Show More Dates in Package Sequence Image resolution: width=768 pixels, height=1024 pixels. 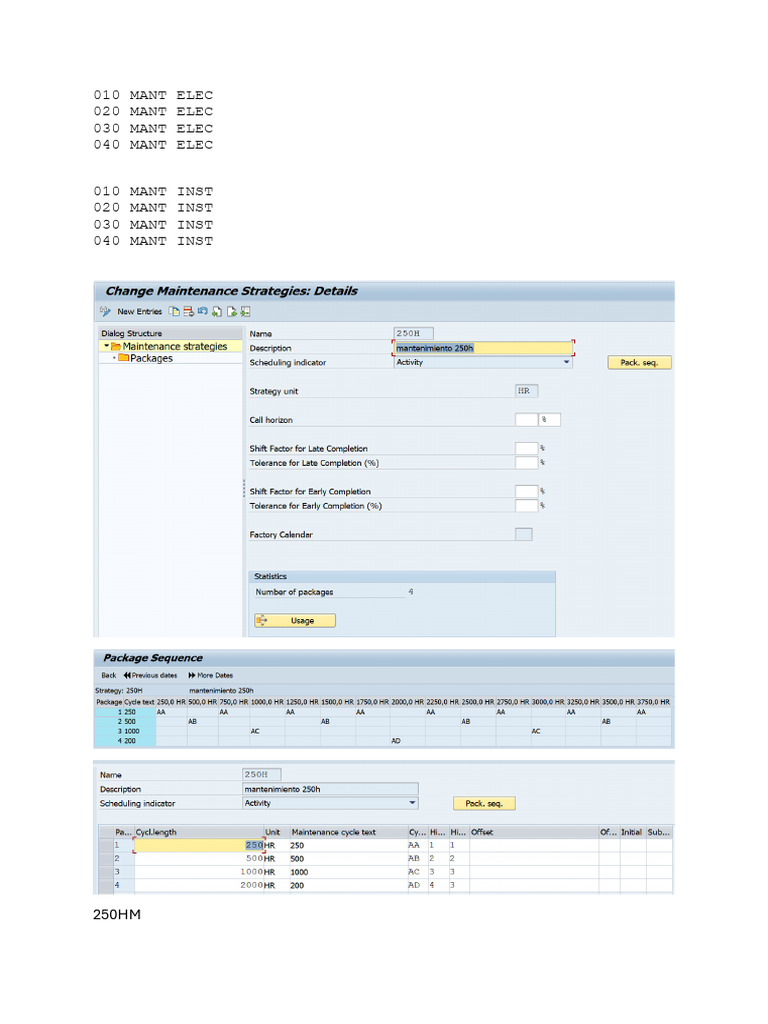pos(210,675)
